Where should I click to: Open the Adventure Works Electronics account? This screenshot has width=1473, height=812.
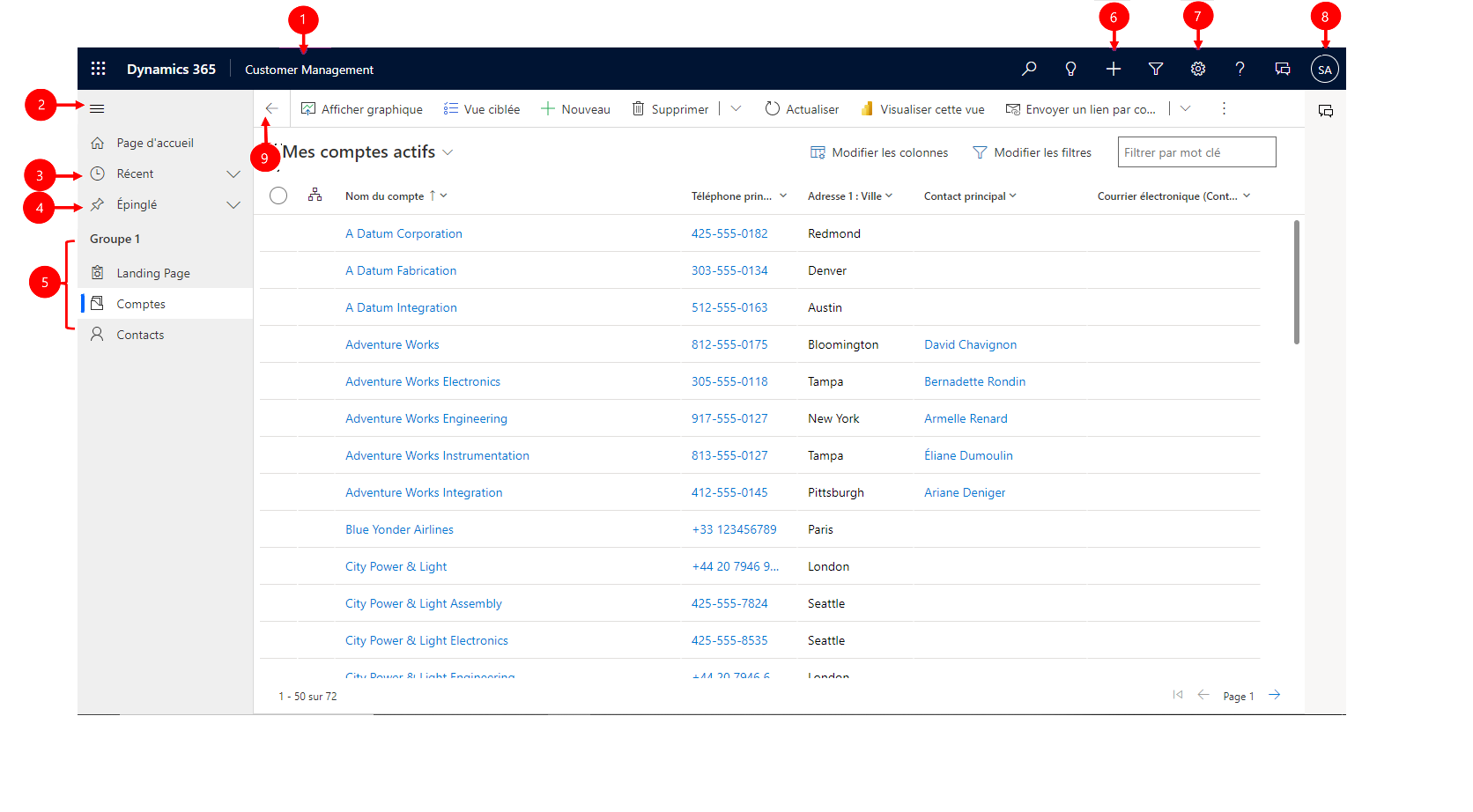[x=423, y=381]
